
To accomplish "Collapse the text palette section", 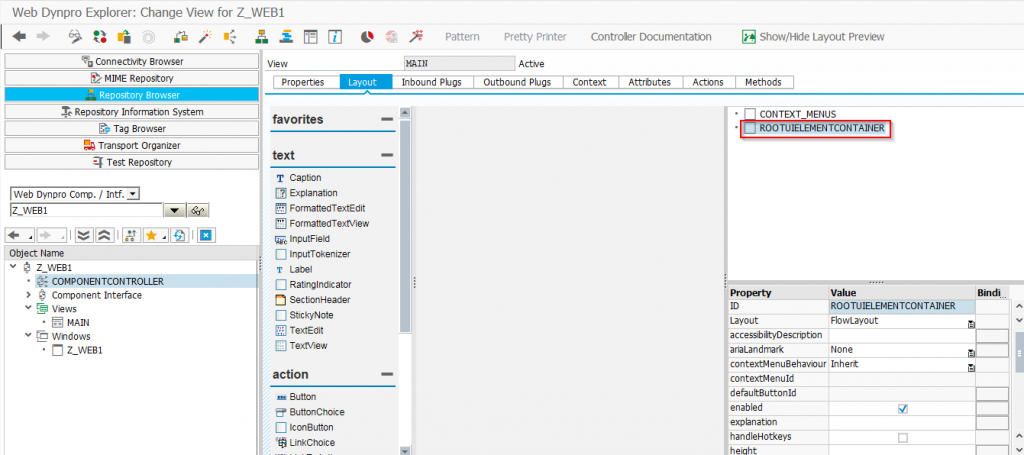I will point(387,155).
